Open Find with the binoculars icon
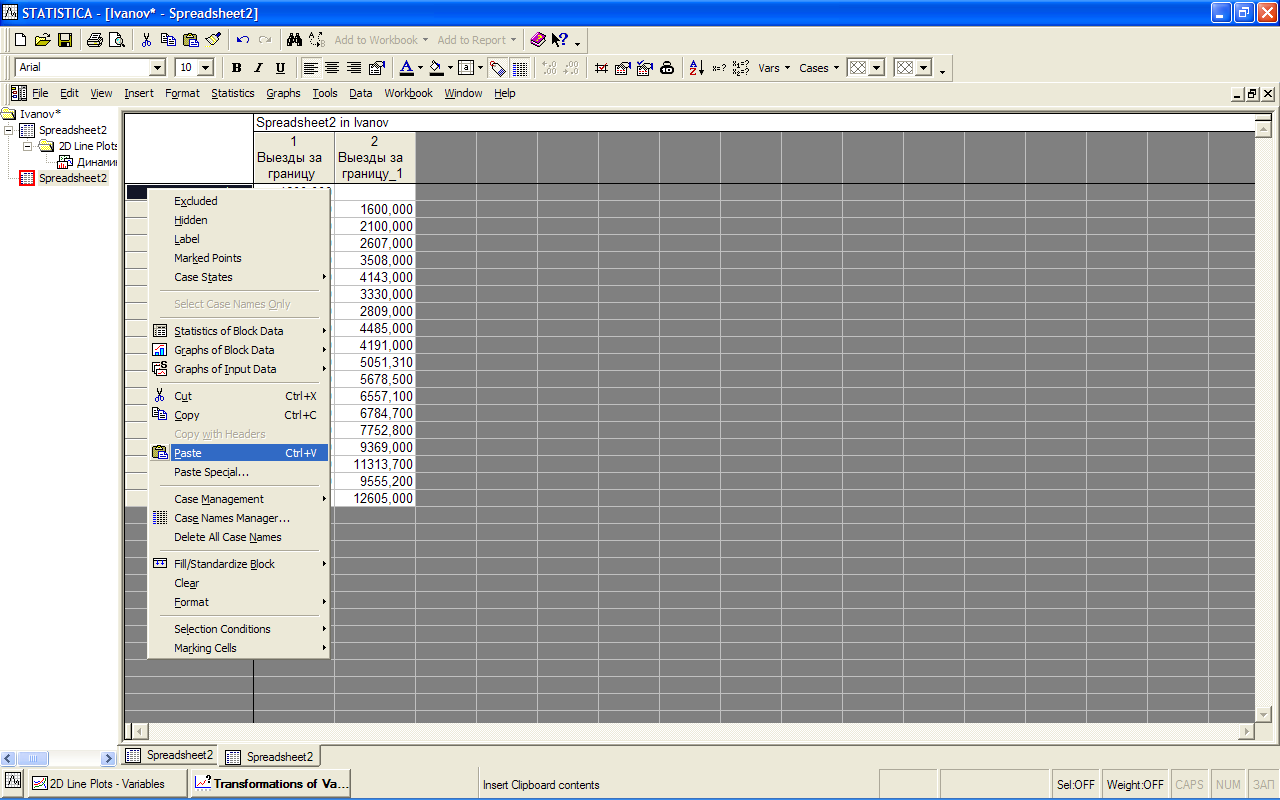Image resolution: width=1280 pixels, height=800 pixels. 294,40
